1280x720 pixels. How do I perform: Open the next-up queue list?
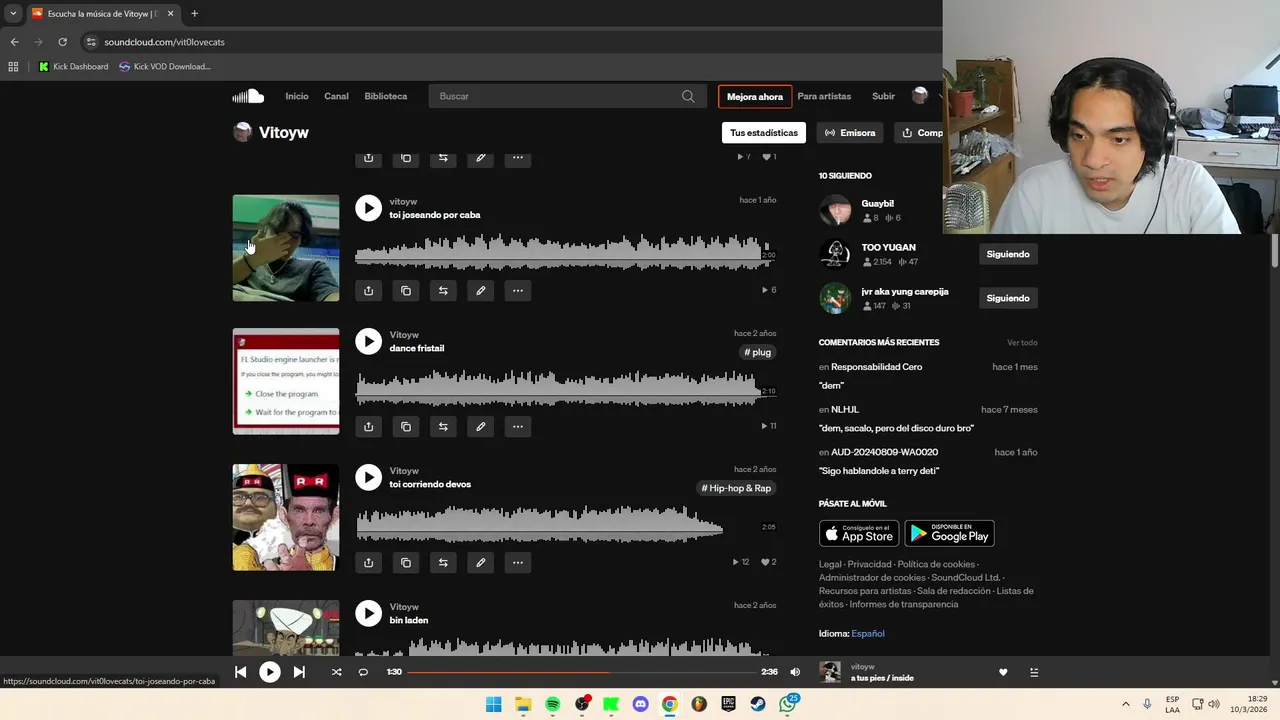[1034, 672]
